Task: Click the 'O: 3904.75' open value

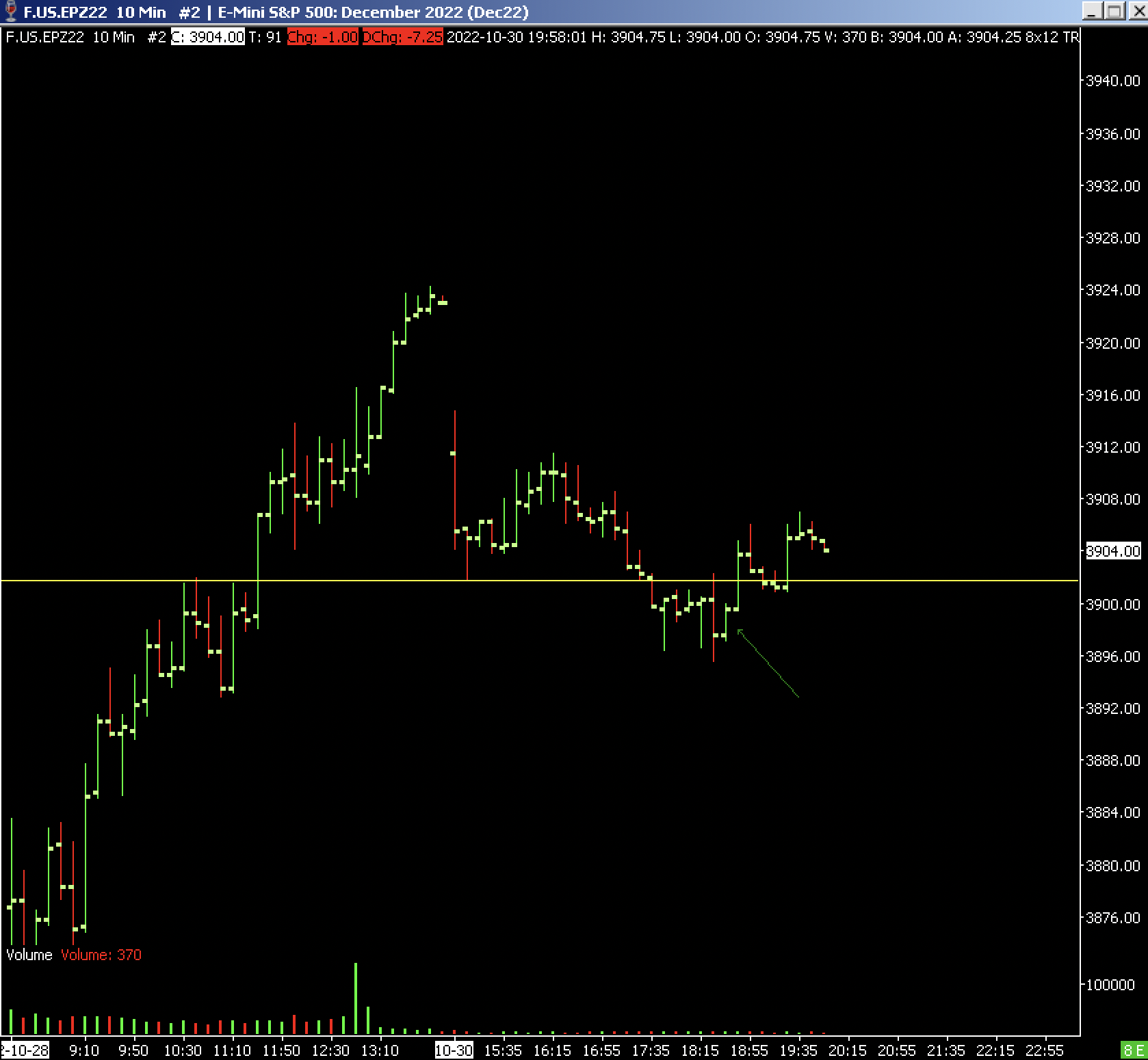Action: tap(782, 37)
